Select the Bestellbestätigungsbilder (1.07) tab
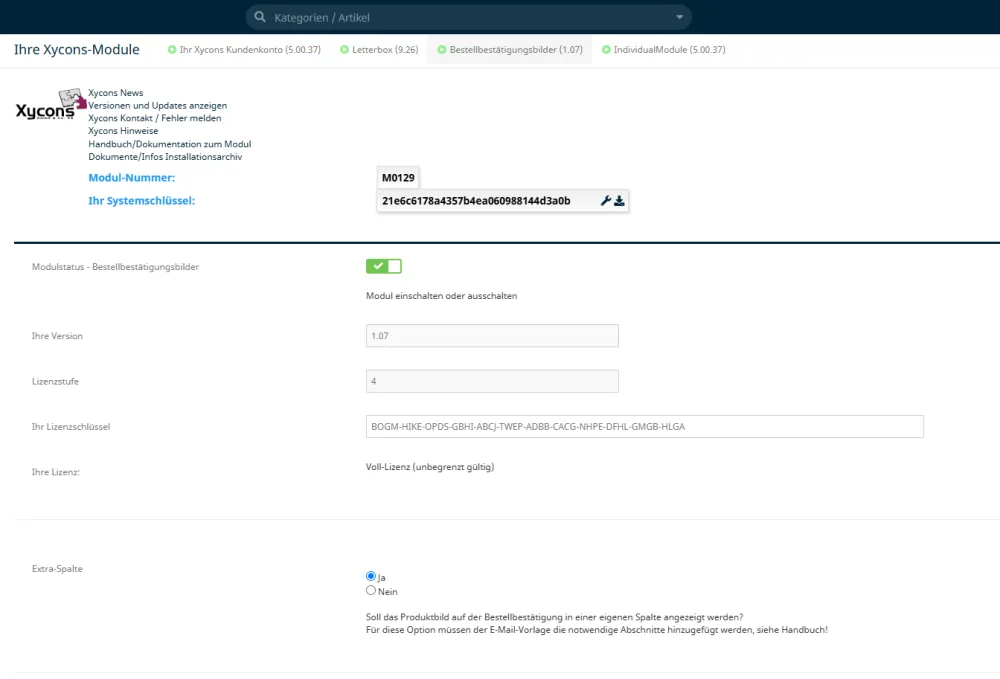Viewport: 1000px width, 679px height. [510, 50]
